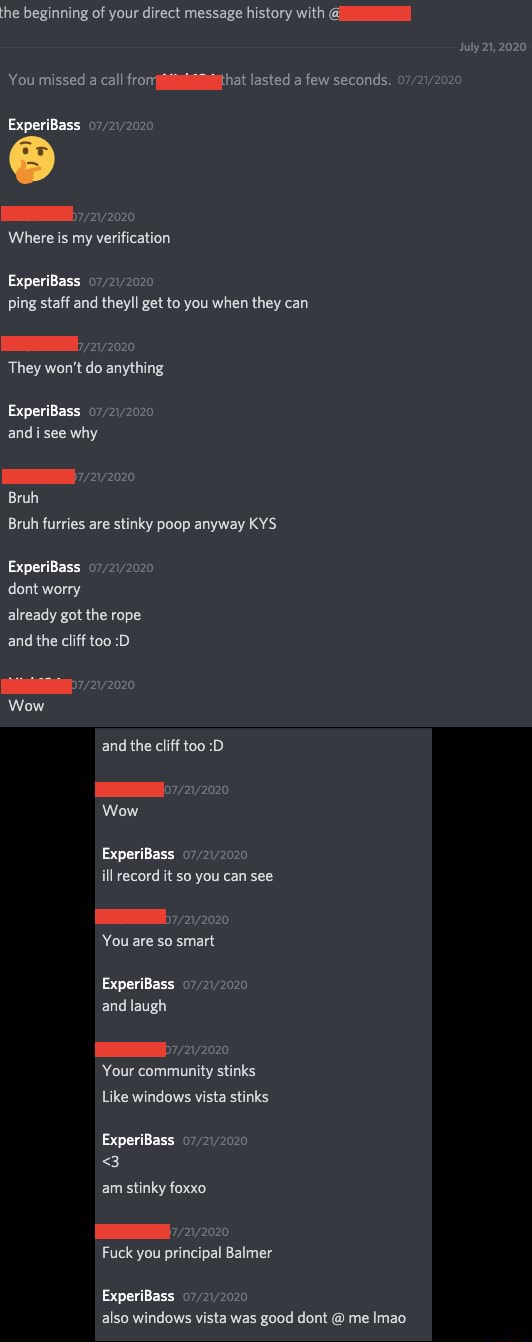Click the "ping staff and theyll get to you" message
Image resolution: width=532 pixels, height=1342 pixels.
158,303
